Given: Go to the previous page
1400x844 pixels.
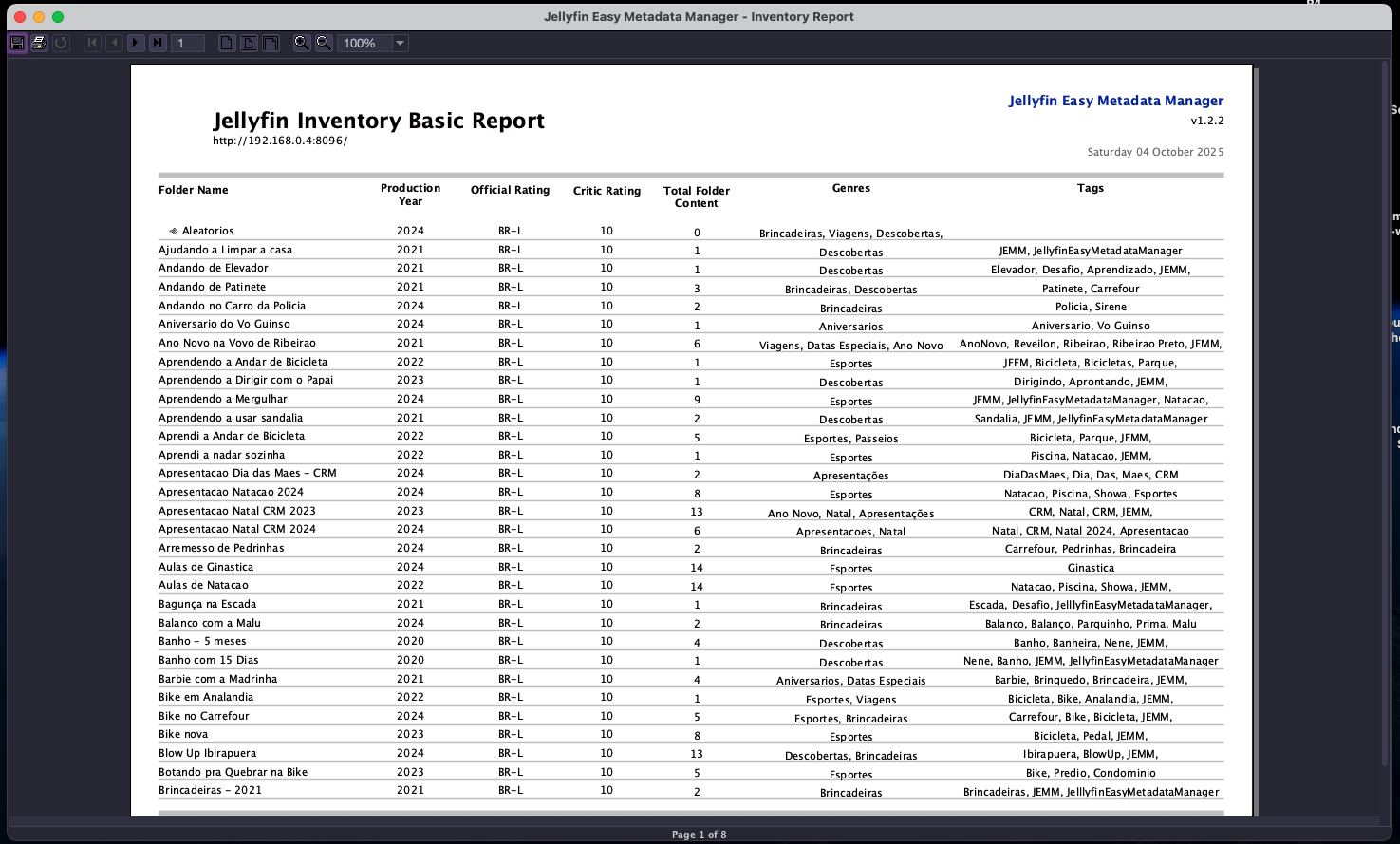Looking at the screenshot, I should (x=114, y=43).
